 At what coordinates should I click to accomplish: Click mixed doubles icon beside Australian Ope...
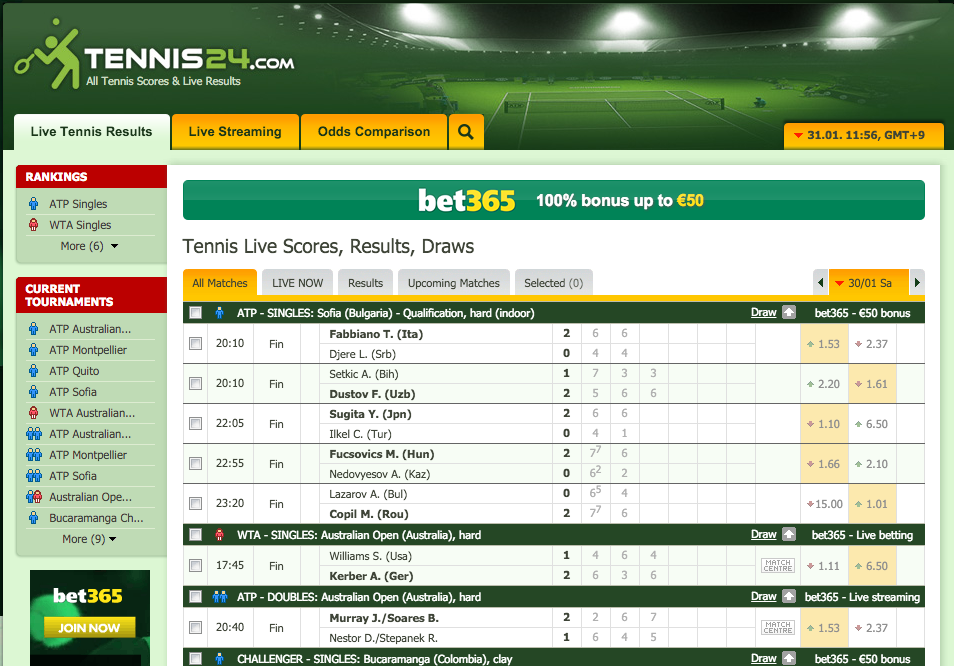point(34,496)
